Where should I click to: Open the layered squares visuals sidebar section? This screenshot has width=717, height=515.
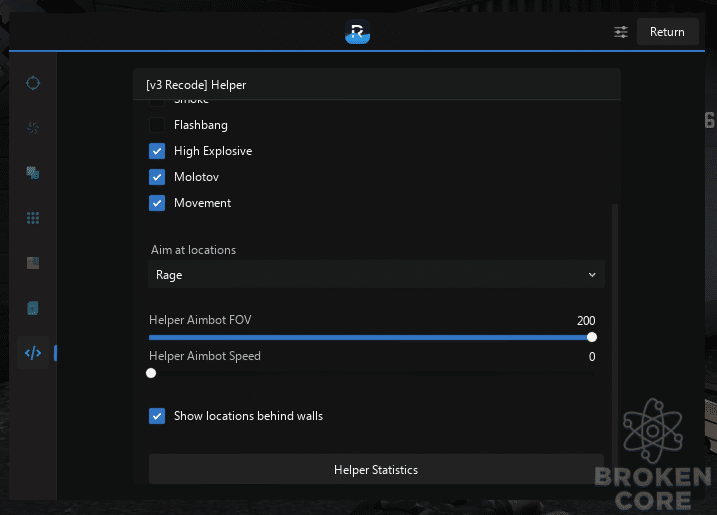[33, 173]
